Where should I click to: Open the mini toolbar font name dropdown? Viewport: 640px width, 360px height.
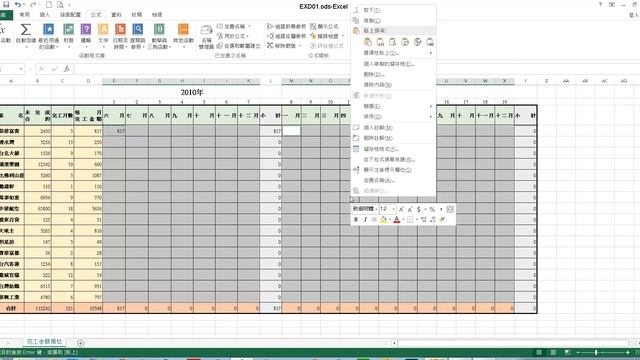(x=375, y=209)
